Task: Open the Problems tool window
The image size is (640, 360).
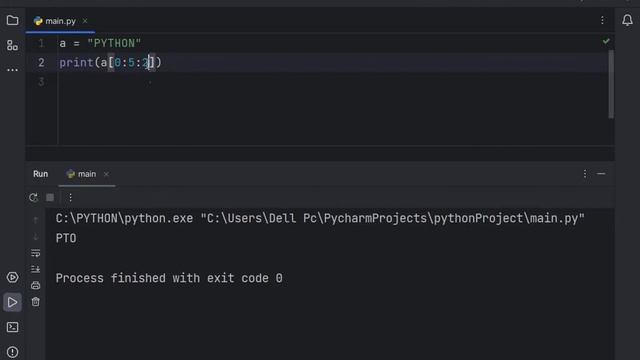Action: tap(12, 352)
